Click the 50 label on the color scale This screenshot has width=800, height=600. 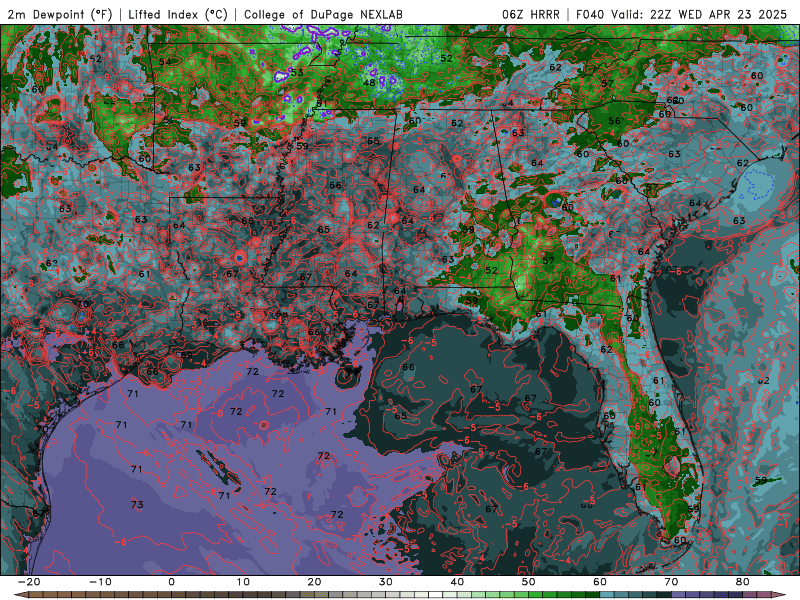[x=529, y=582]
